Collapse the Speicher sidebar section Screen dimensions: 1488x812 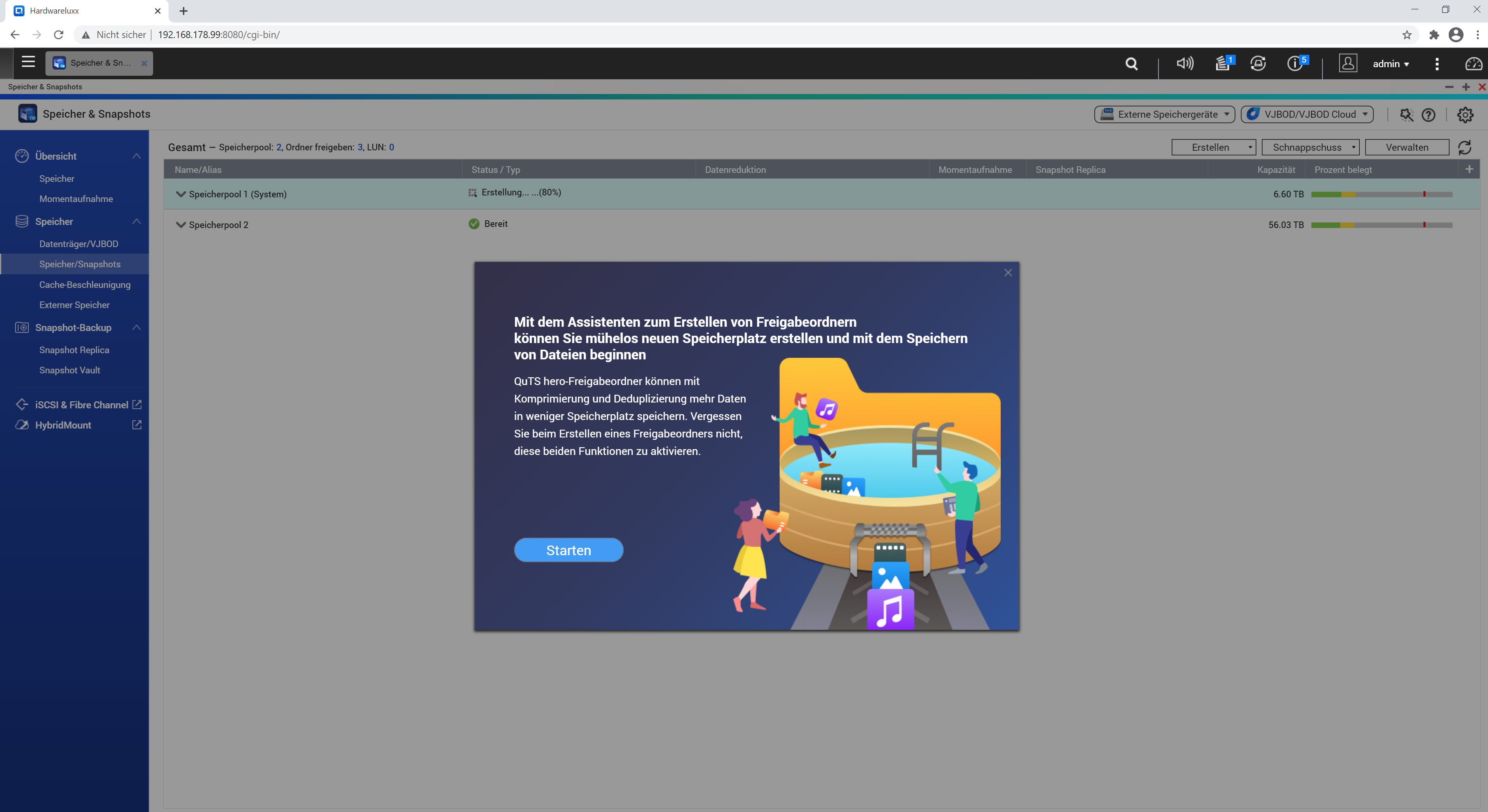(136, 221)
